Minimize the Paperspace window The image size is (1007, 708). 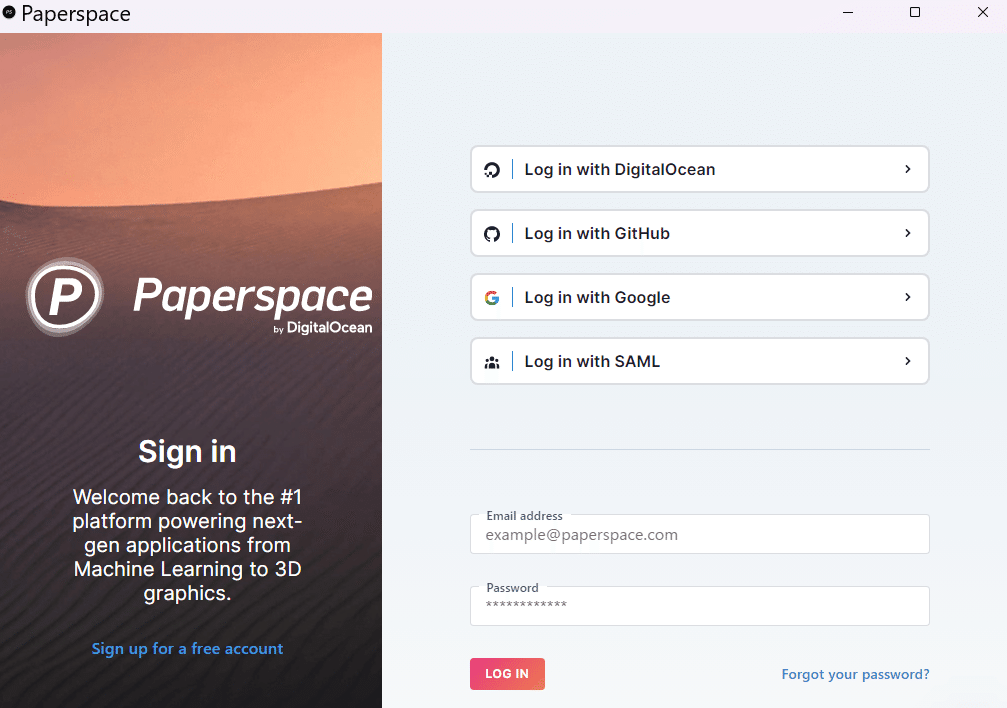coord(848,12)
